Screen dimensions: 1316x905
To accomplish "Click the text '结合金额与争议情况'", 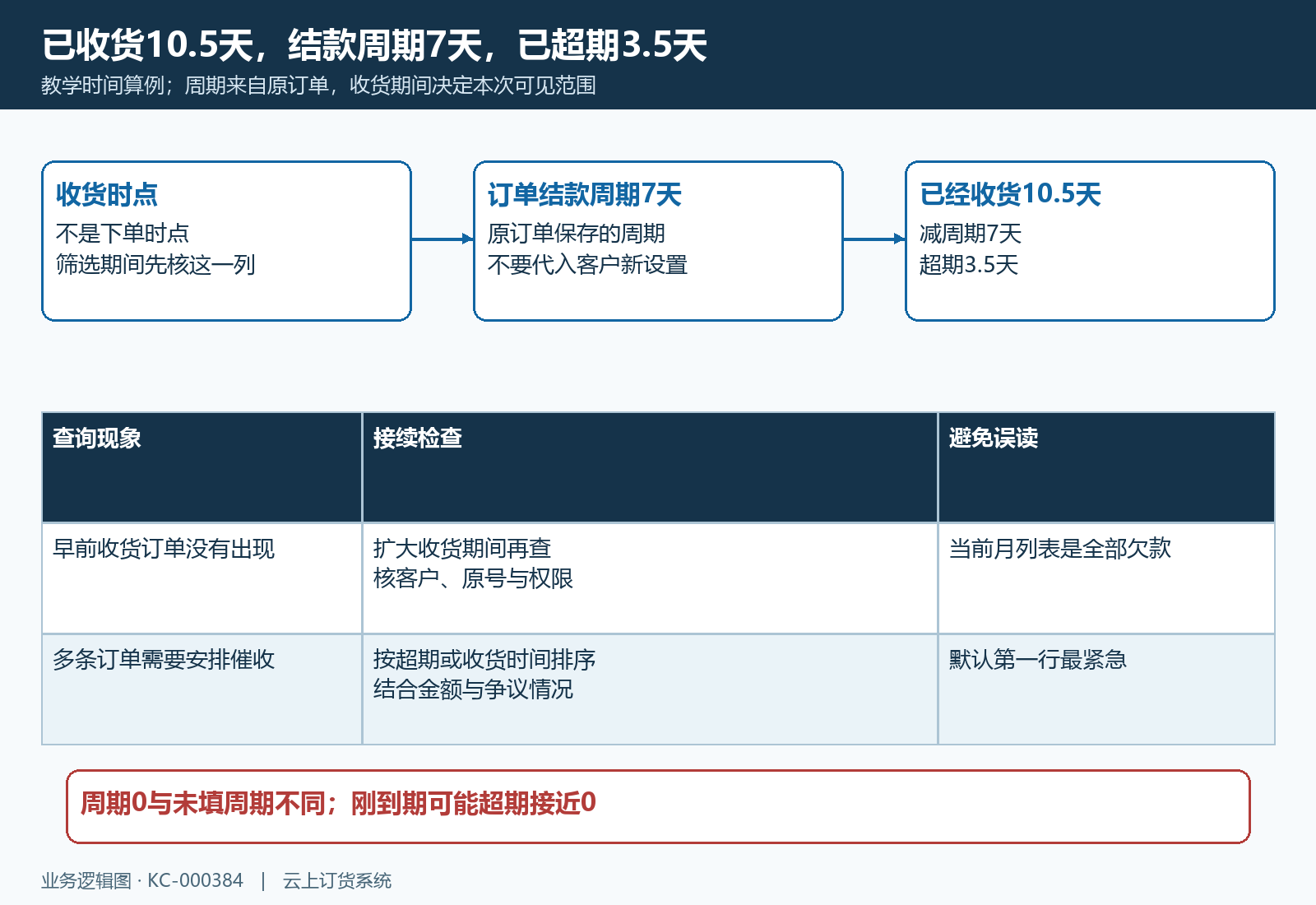I will [473, 689].
